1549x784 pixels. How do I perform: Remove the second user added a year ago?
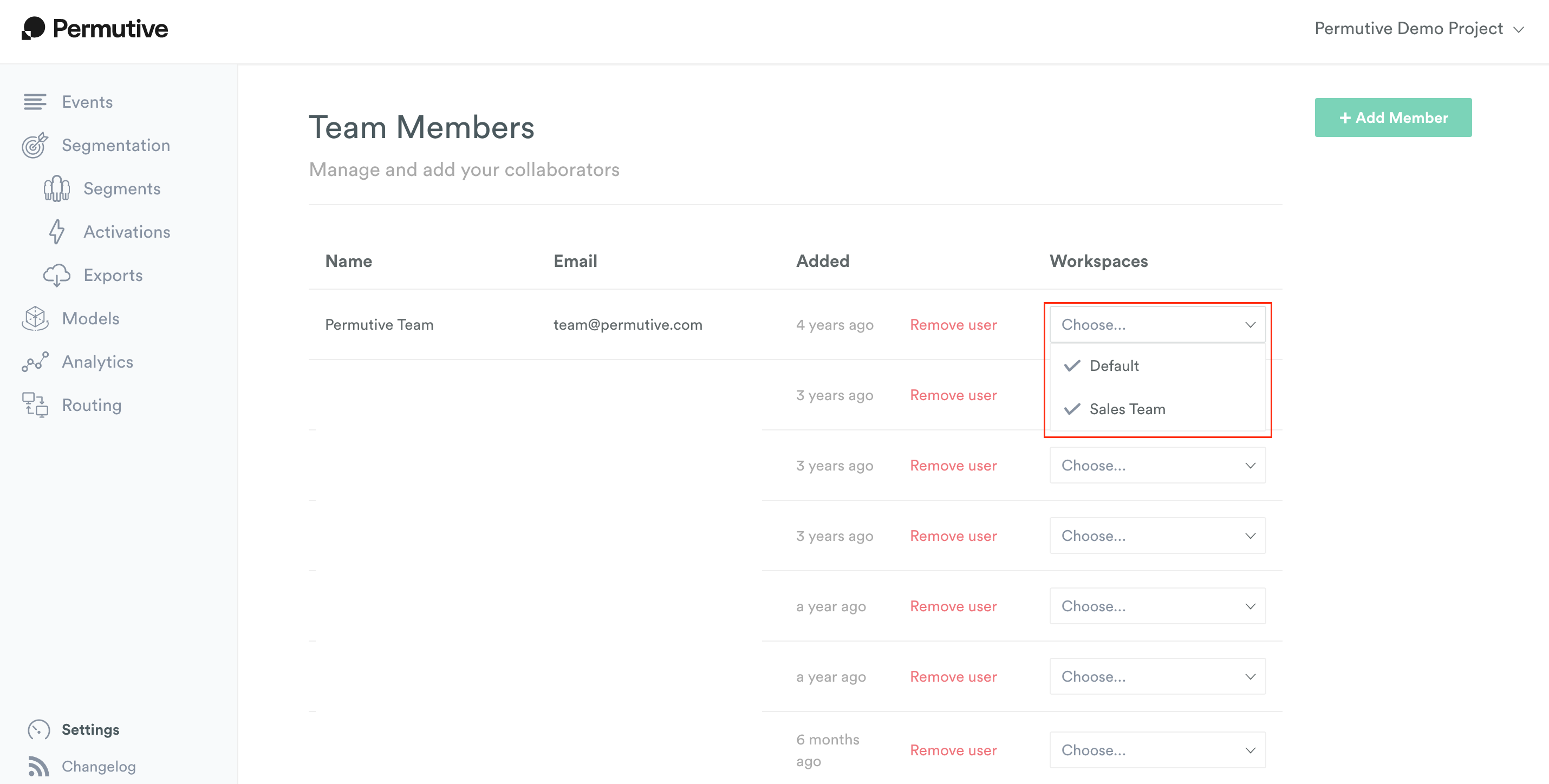tap(953, 676)
